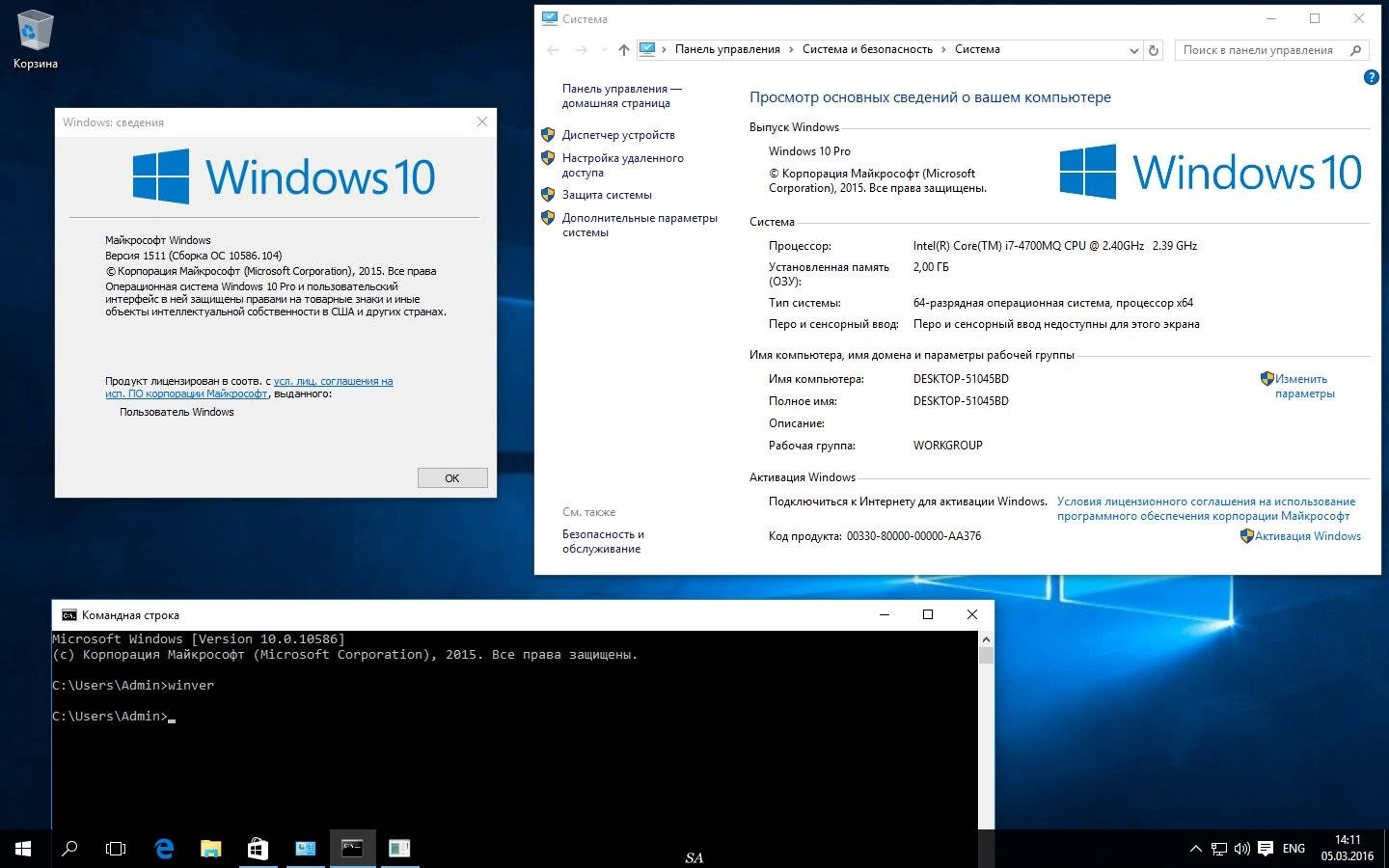Open Task View on the taskbar

[x=116, y=849]
